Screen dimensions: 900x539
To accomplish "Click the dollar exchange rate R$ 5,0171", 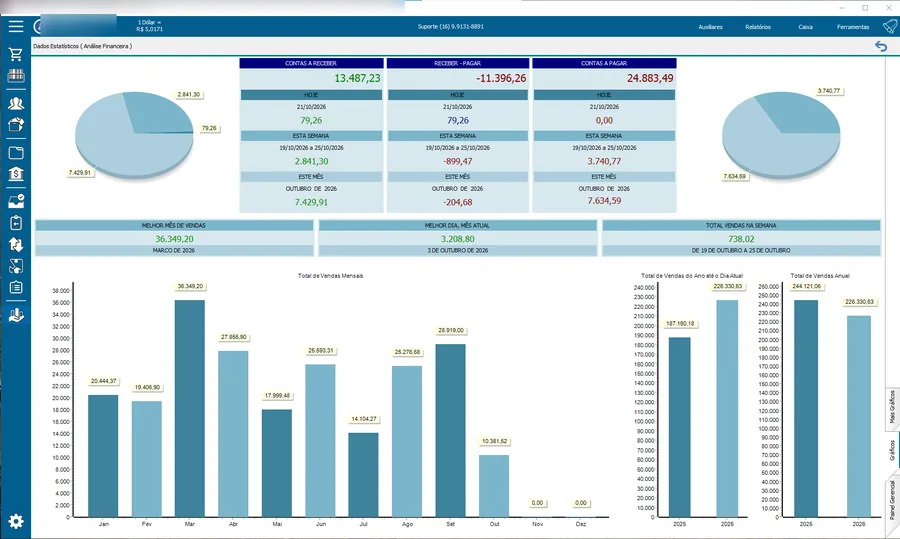I will coord(149,29).
